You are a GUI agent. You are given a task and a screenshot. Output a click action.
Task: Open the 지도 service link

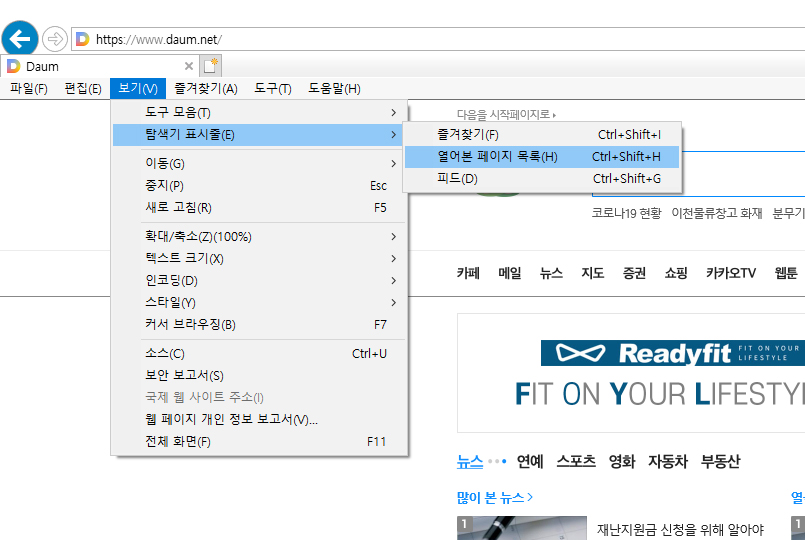pyautogui.click(x=592, y=273)
